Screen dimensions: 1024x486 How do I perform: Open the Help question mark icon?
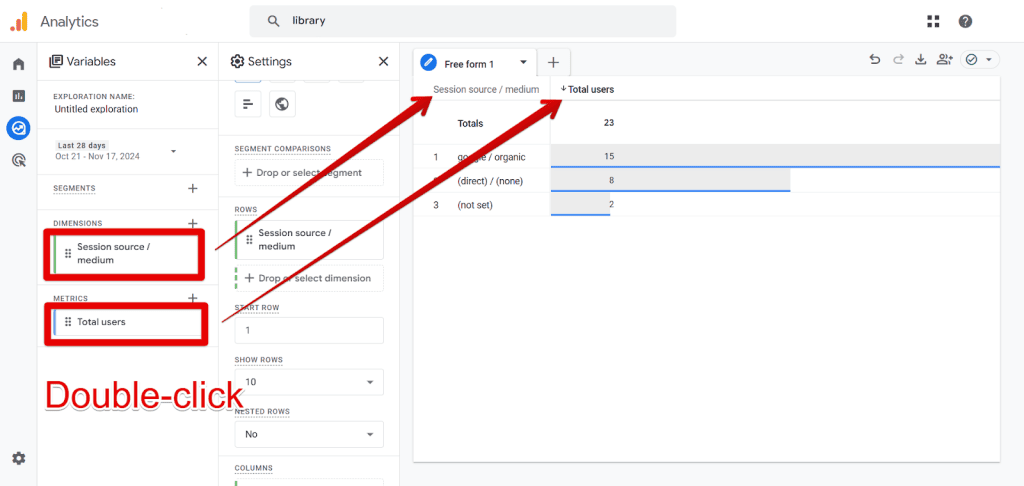pos(965,22)
